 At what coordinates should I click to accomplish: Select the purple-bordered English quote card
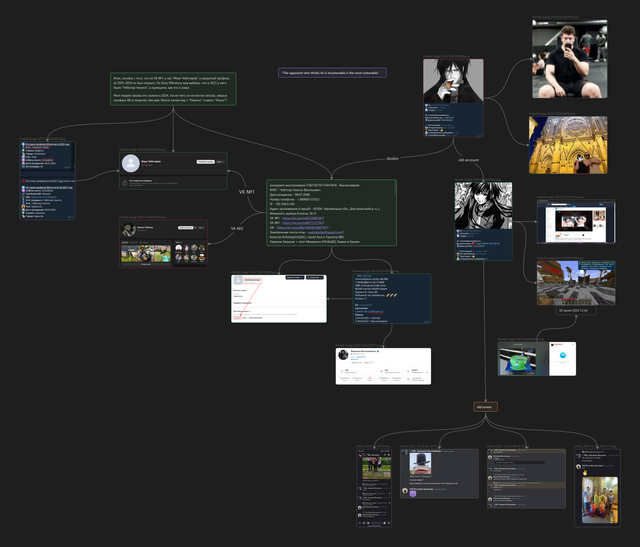[332, 73]
